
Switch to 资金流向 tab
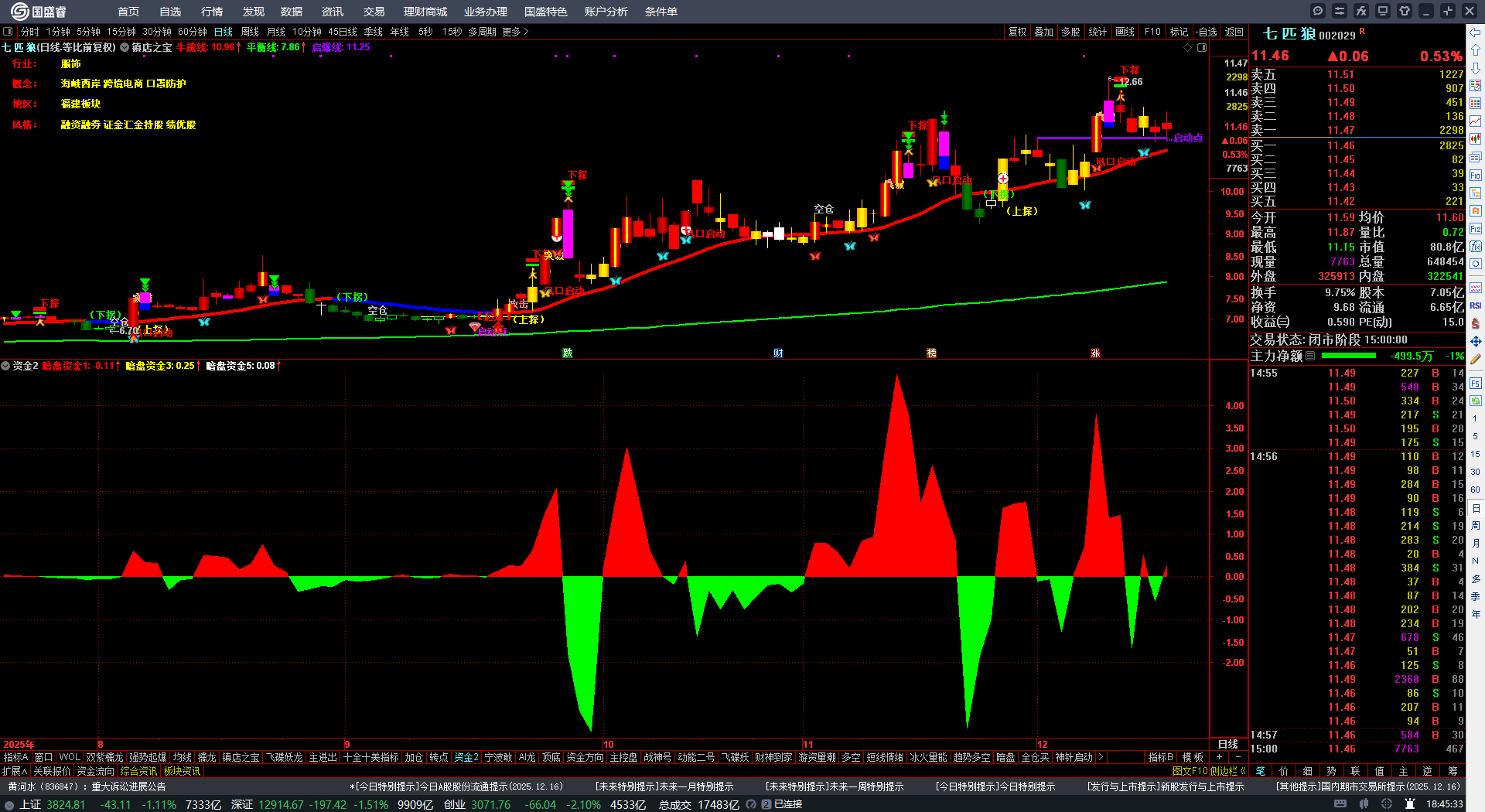(x=95, y=771)
